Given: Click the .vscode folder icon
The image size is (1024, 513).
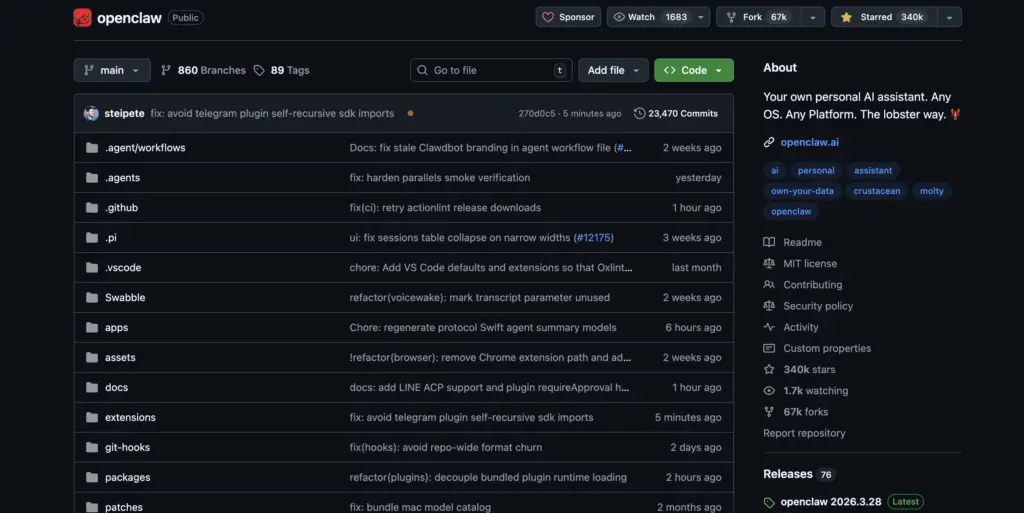Looking at the screenshot, I should 92,268.
